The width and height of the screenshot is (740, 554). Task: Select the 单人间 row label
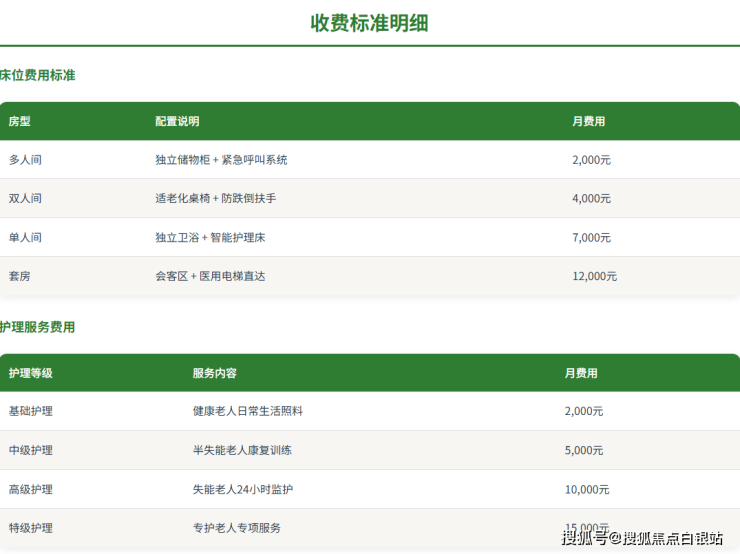25,238
